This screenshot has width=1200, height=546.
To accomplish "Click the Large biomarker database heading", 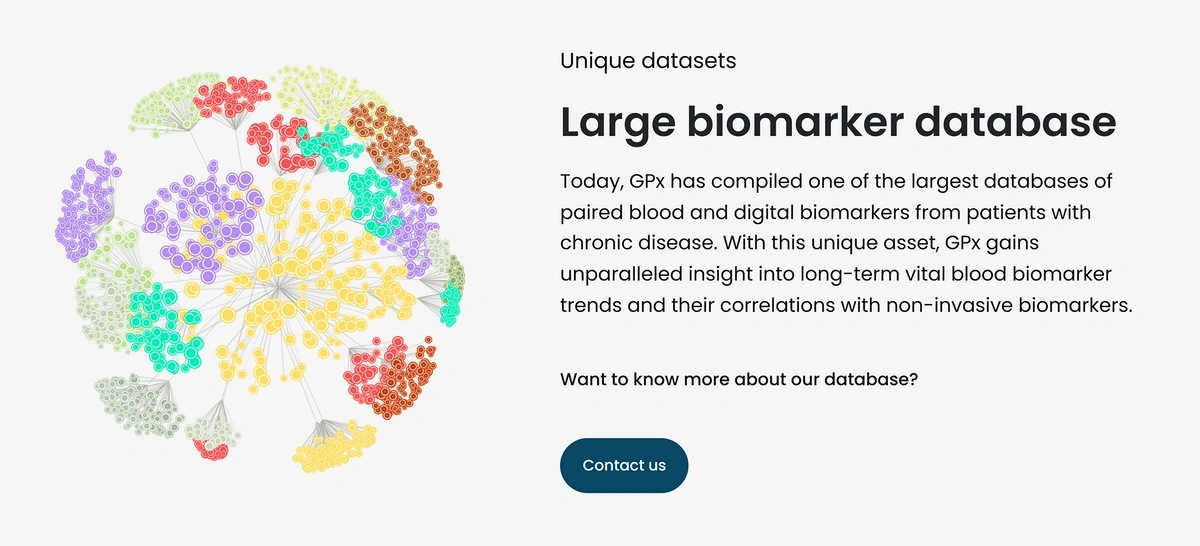I will coord(838,121).
